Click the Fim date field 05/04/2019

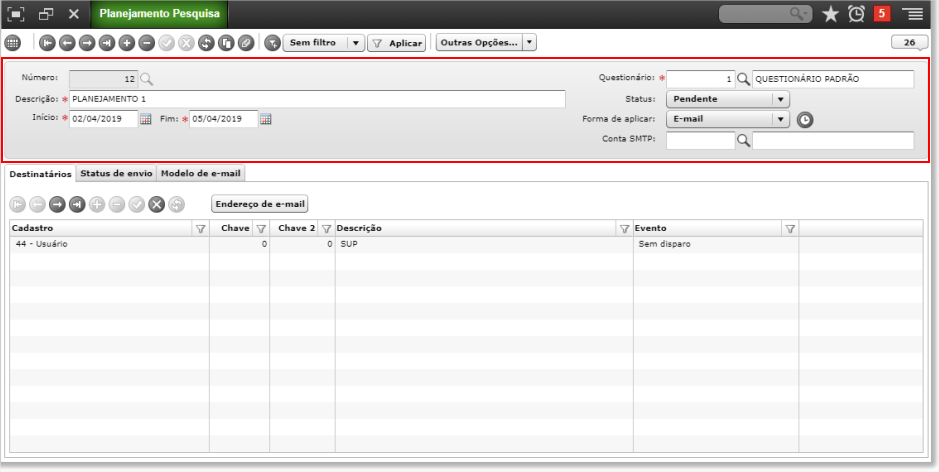point(223,119)
